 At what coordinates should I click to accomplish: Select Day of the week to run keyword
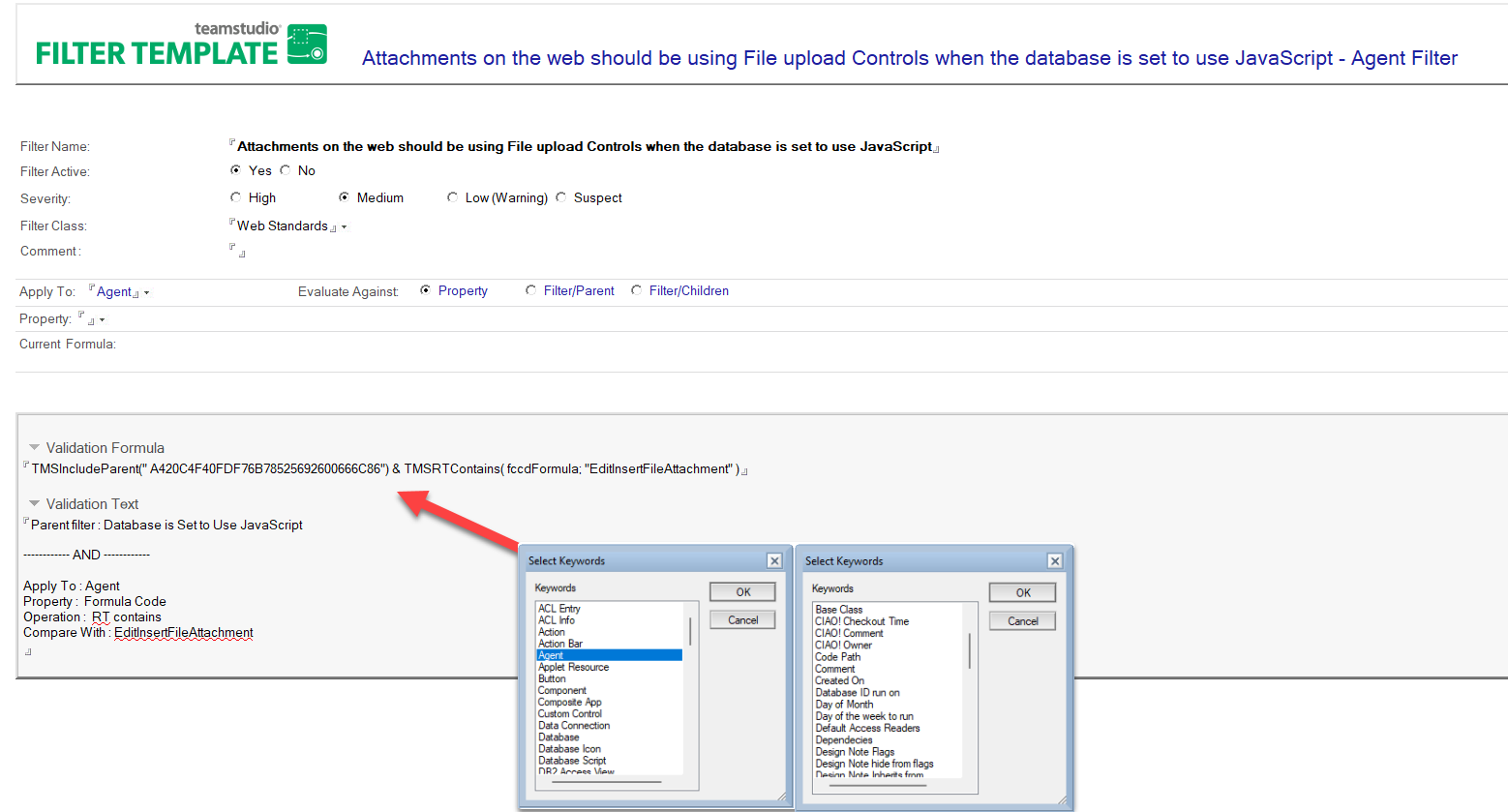pos(863,716)
